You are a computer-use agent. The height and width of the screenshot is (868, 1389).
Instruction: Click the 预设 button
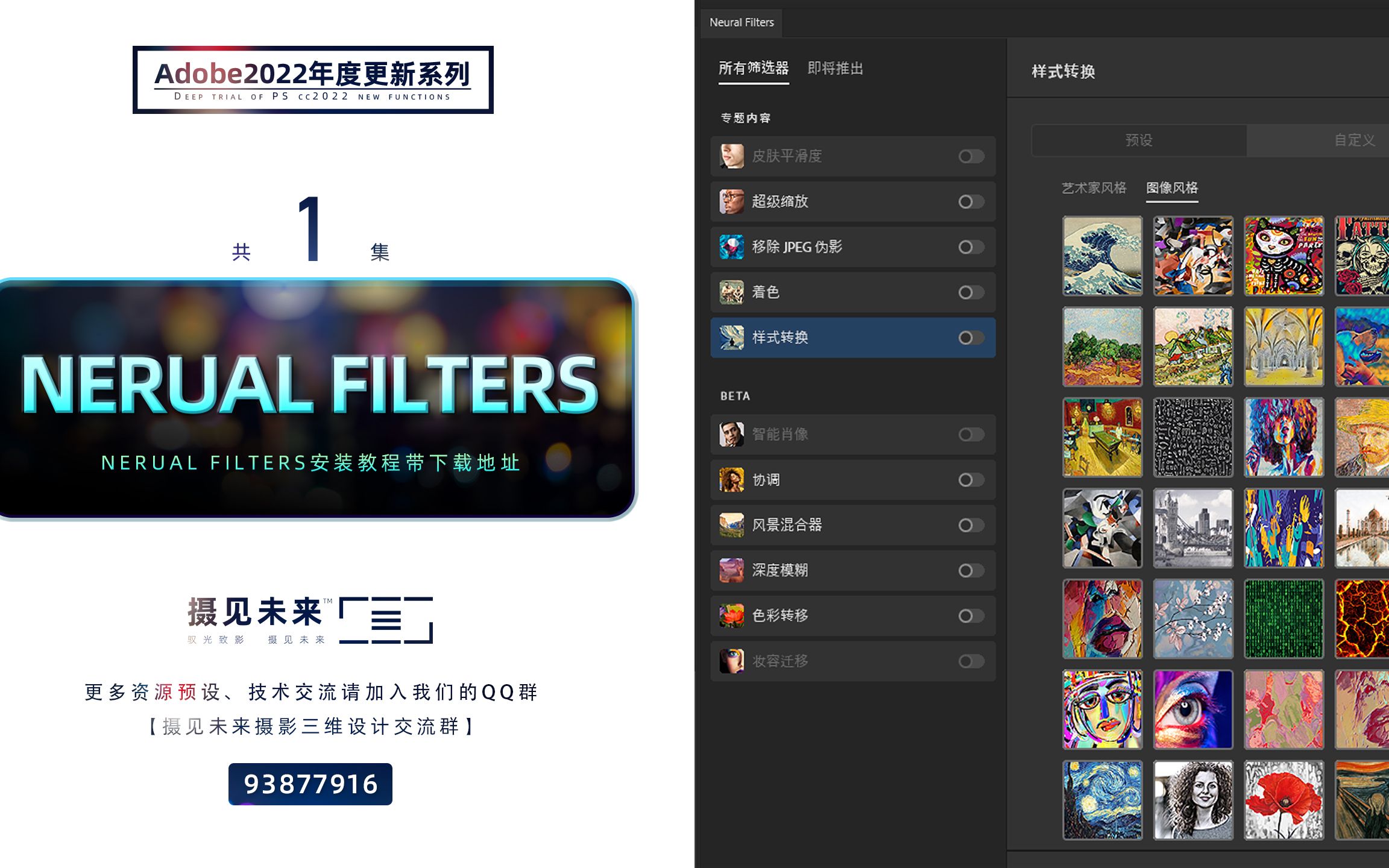pos(1139,140)
